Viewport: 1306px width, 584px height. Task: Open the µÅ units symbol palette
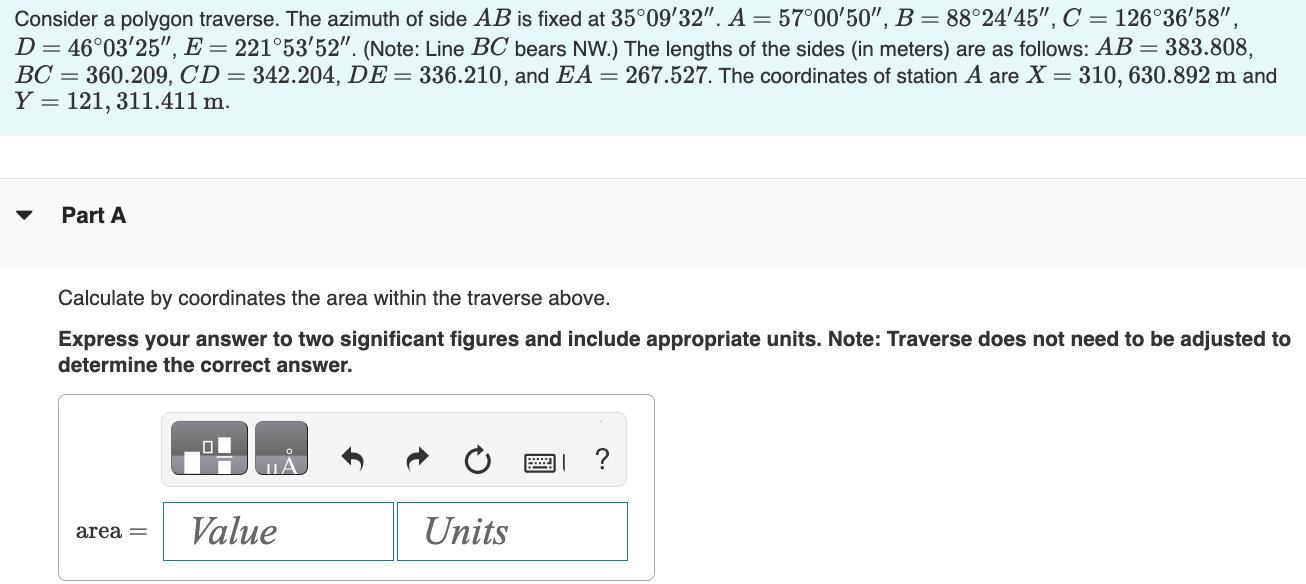[283, 447]
